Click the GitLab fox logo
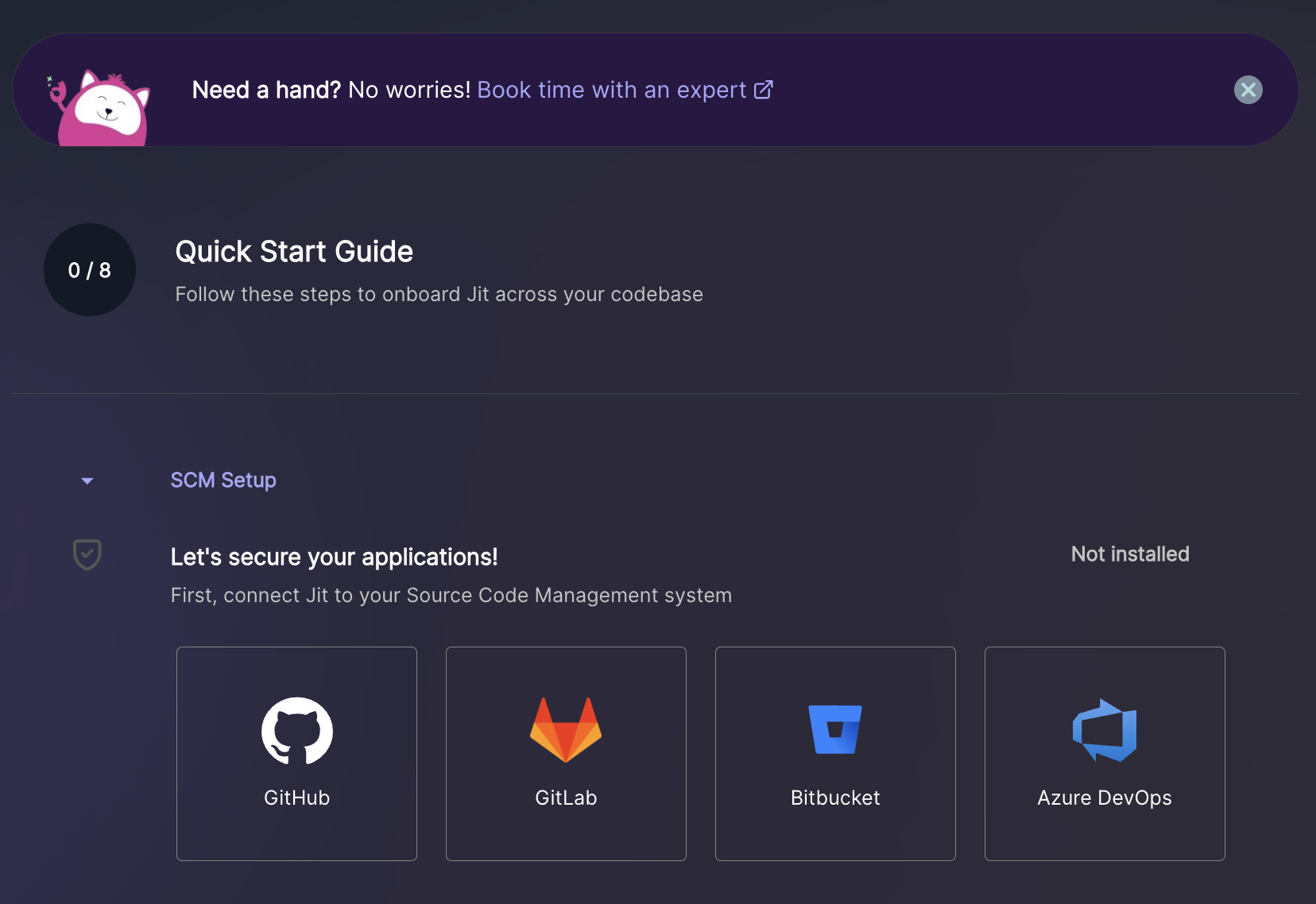 pos(566,730)
